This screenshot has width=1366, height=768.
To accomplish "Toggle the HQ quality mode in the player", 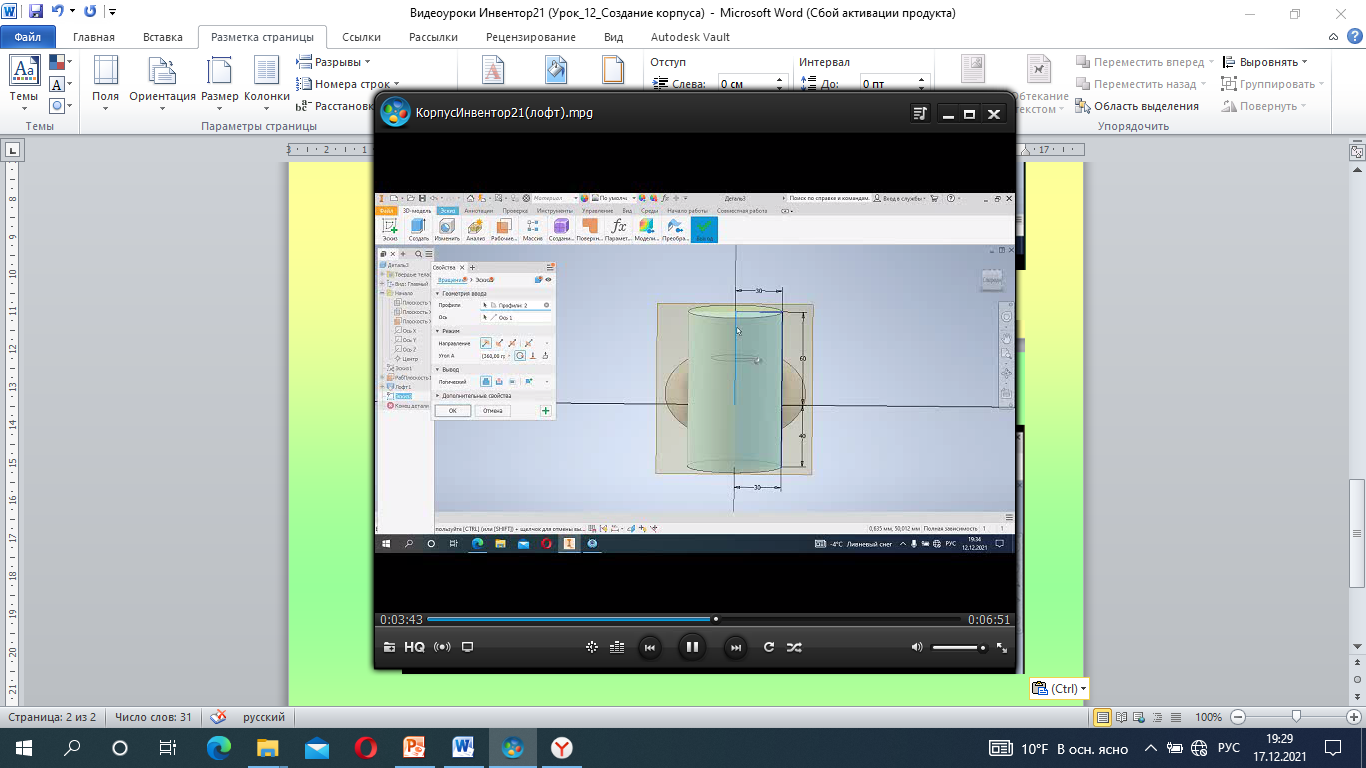I will tap(415, 647).
